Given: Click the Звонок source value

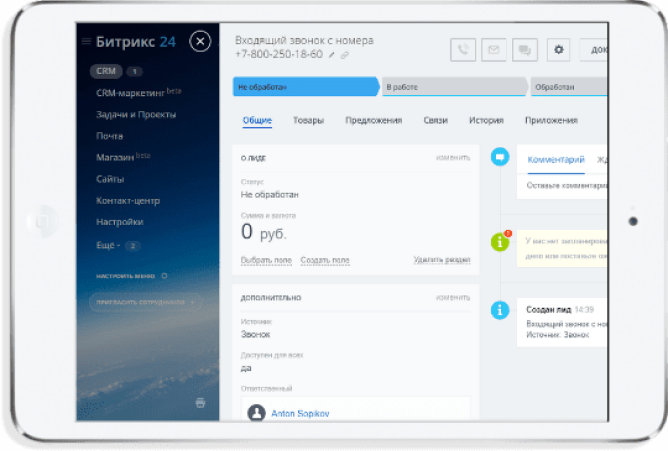Looking at the screenshot, I should (255, 334).
